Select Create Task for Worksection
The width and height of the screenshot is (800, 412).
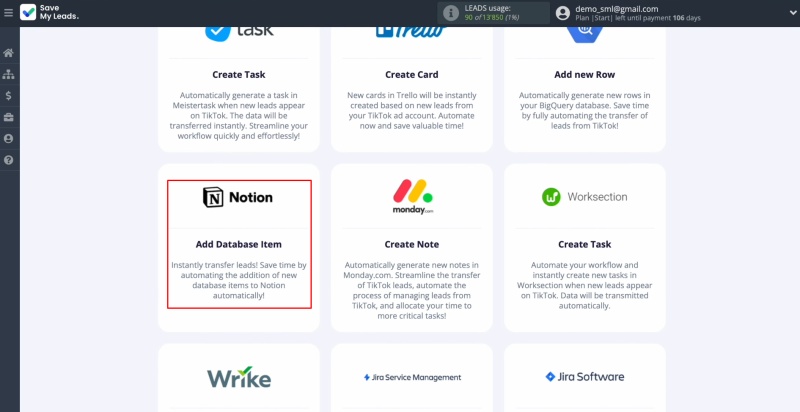(x=585, y=244)
